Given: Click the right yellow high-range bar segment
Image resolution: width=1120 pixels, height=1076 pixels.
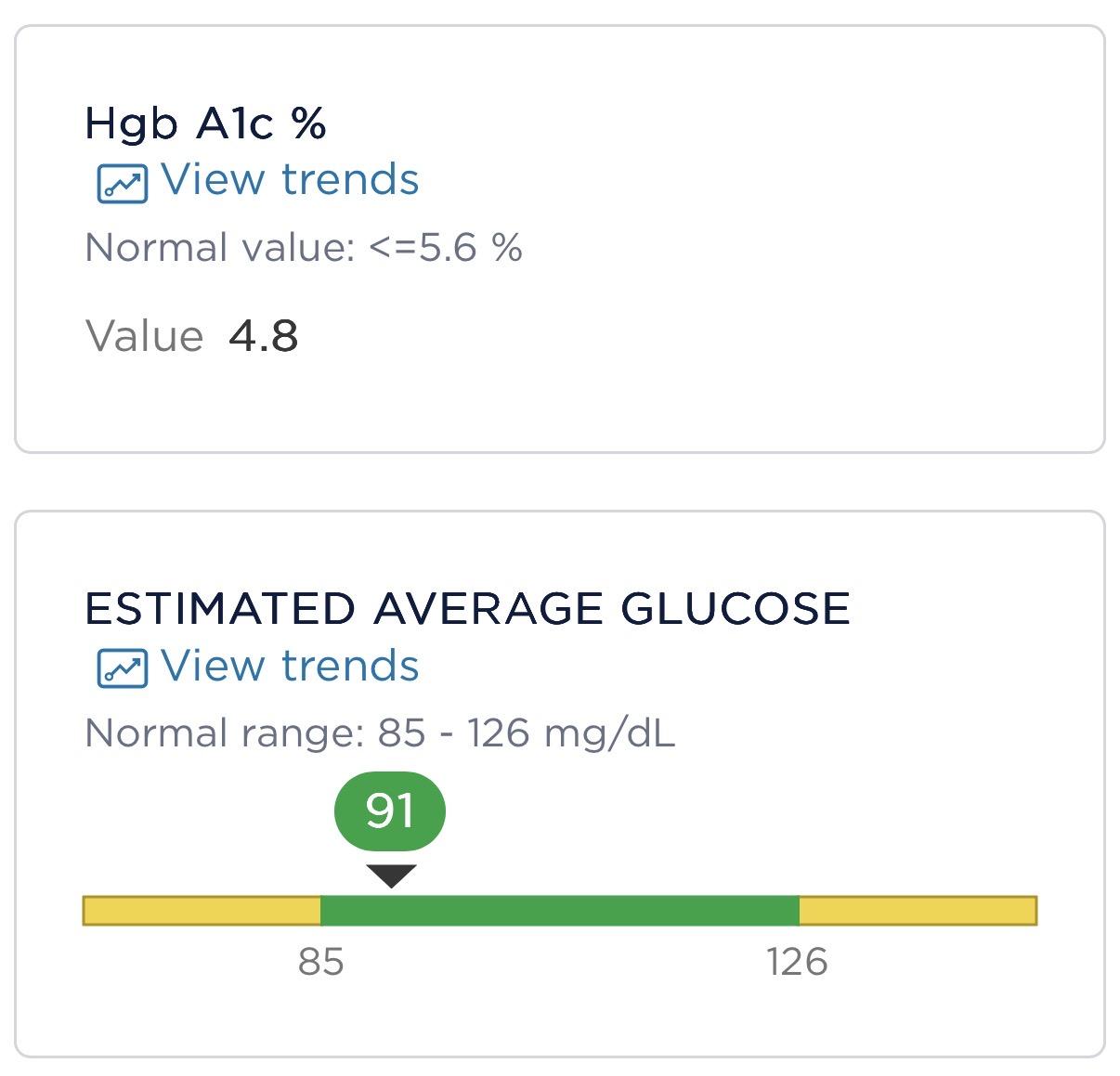Looking at the screenshot, I should pyautogui.click(x=918, y=911).
